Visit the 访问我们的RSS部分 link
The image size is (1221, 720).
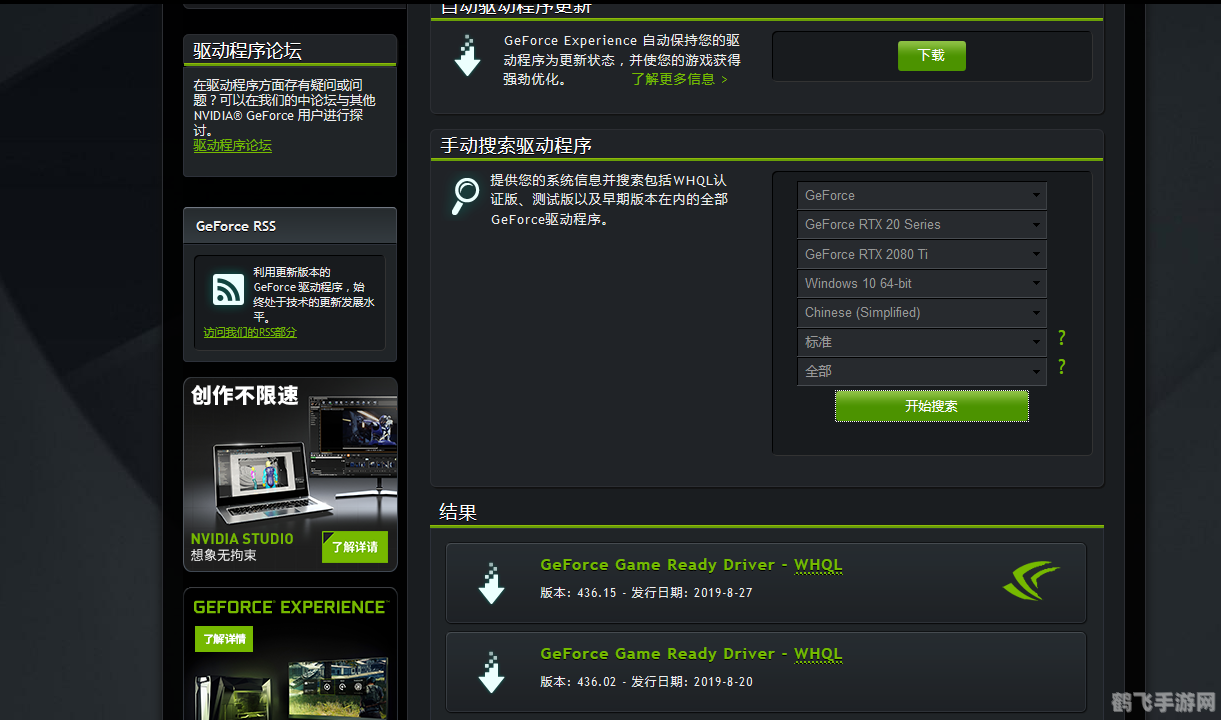[x=250, y=333]
